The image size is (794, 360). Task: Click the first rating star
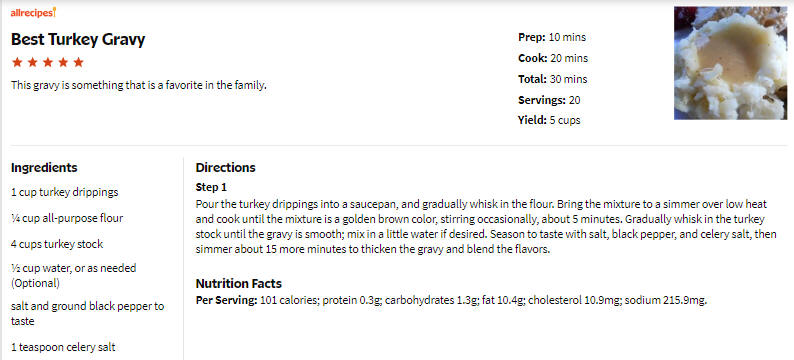click(17, 62)
